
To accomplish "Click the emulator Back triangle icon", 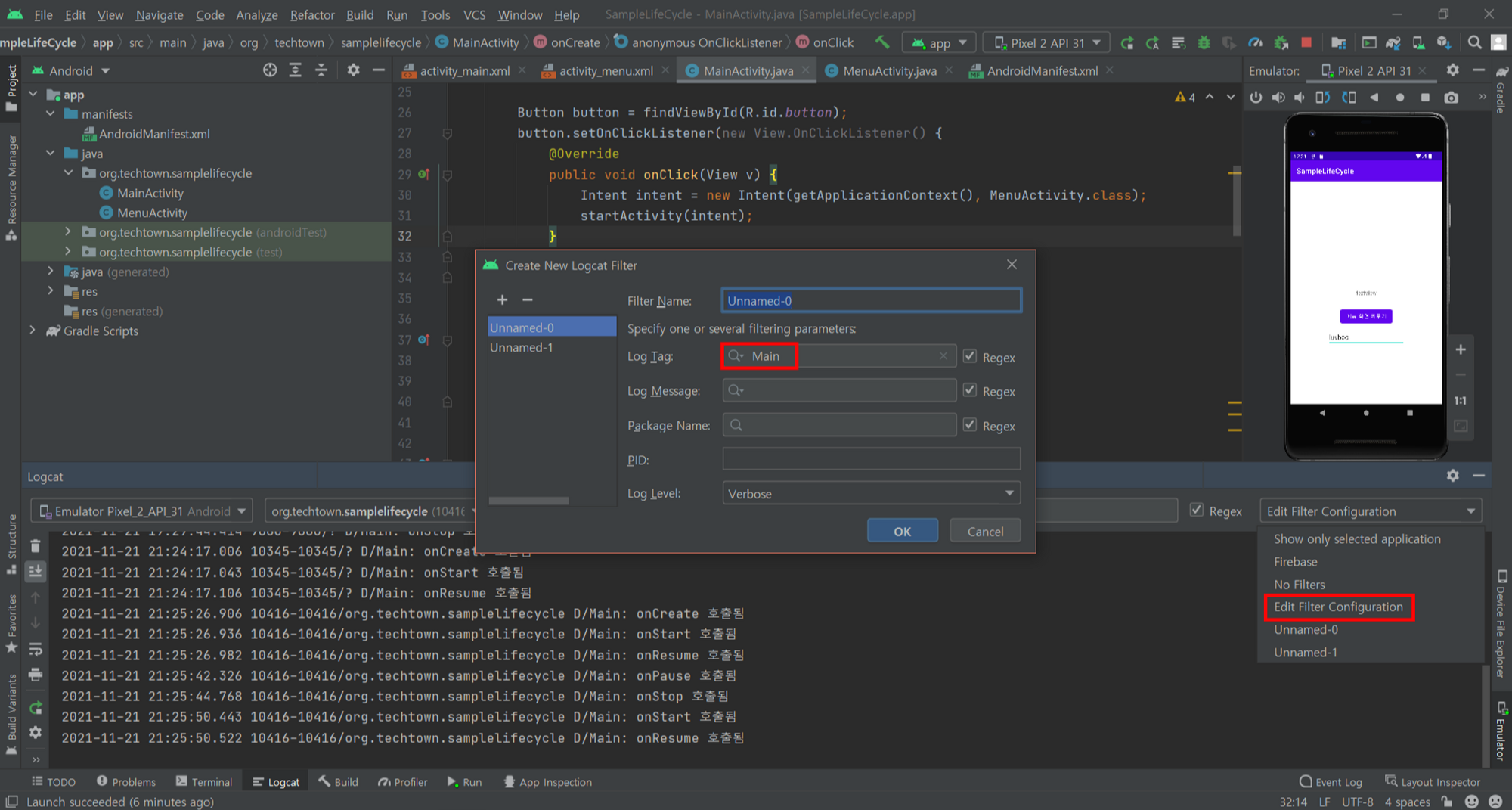I will click(x=1374, y=97).
